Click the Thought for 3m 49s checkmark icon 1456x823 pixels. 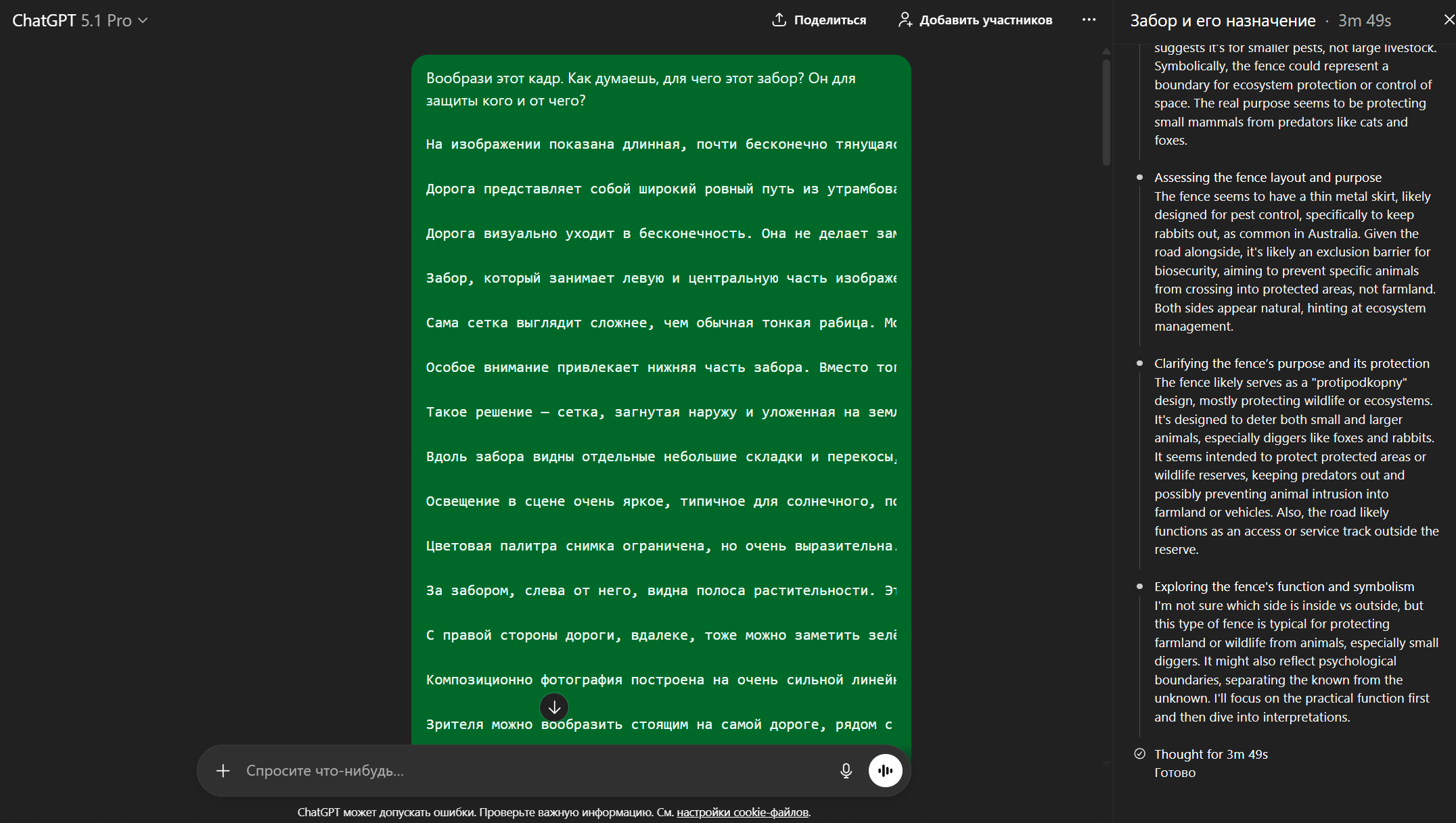pos(1140,753)
